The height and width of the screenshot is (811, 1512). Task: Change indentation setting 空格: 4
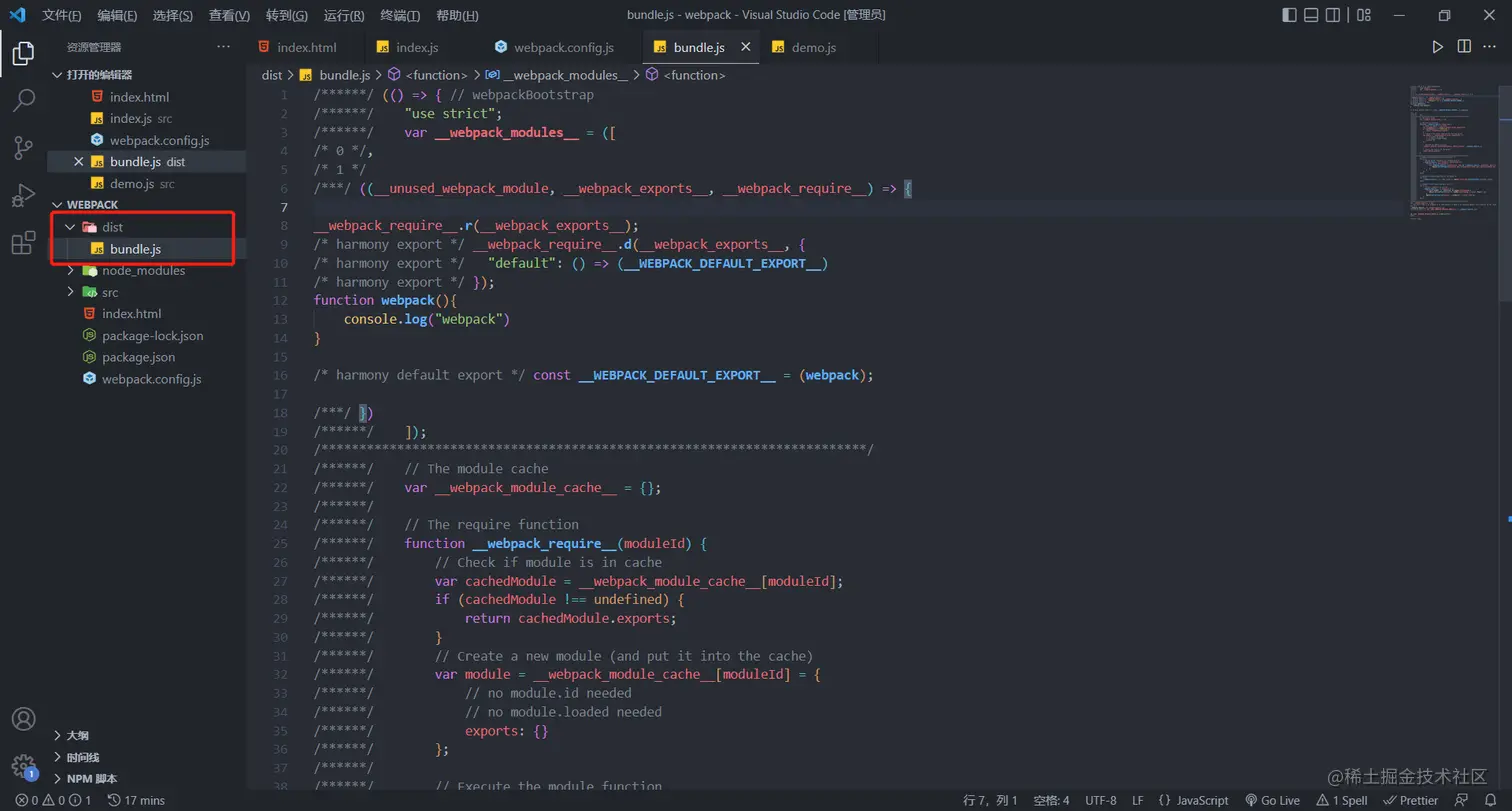1051,801
